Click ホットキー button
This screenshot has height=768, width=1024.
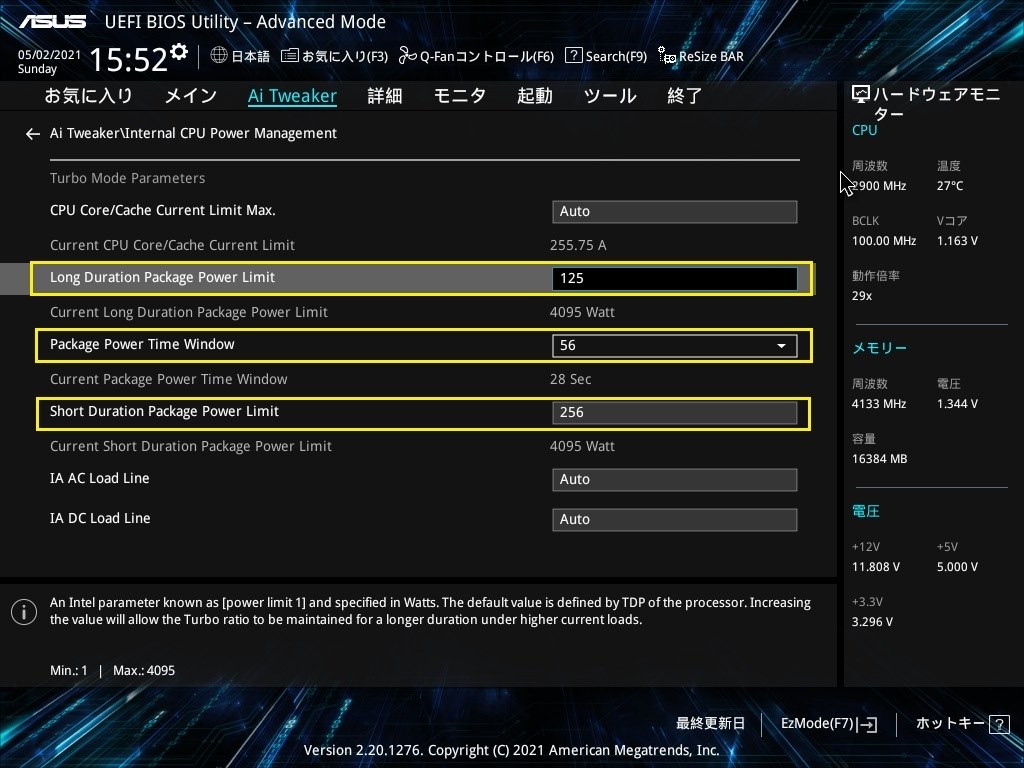tap(950, 724)
